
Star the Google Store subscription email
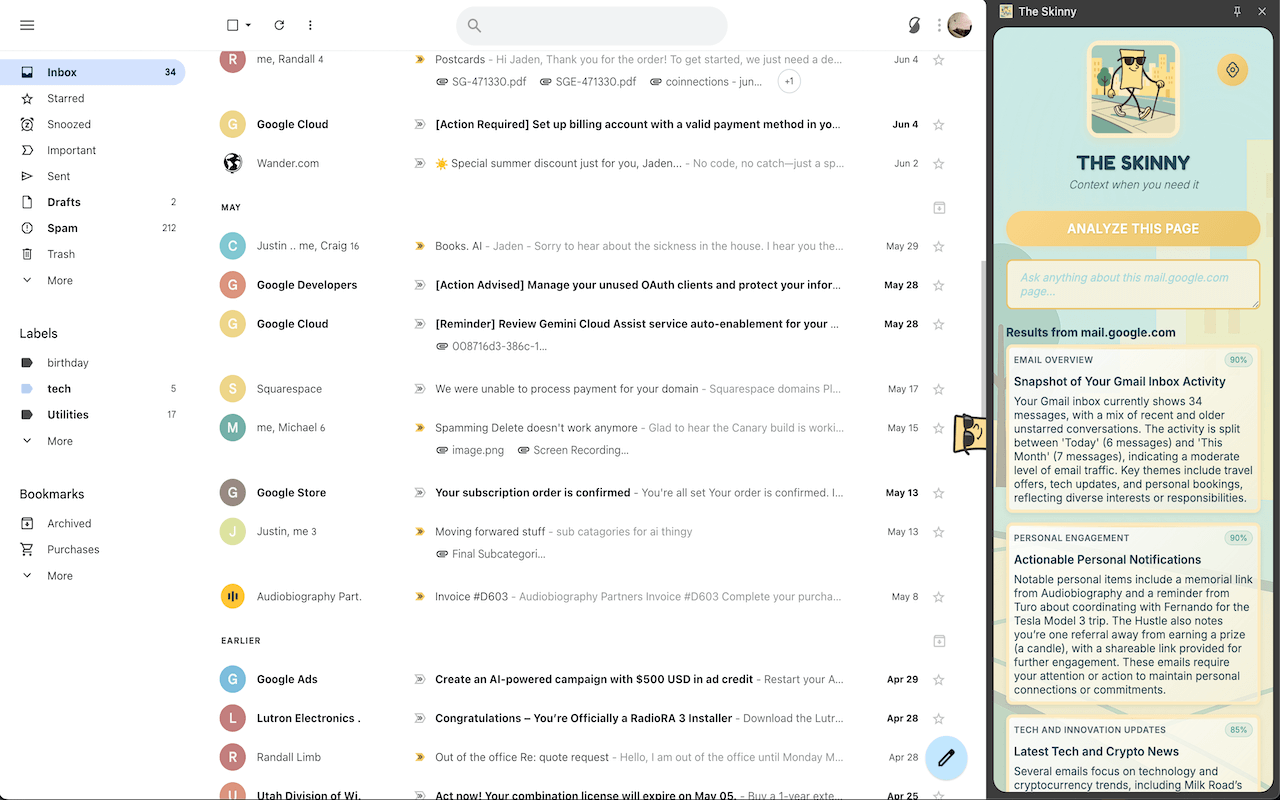938,494
